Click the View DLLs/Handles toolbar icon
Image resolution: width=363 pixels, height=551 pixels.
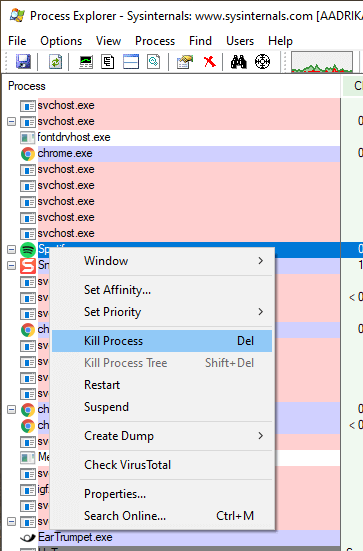154,62
